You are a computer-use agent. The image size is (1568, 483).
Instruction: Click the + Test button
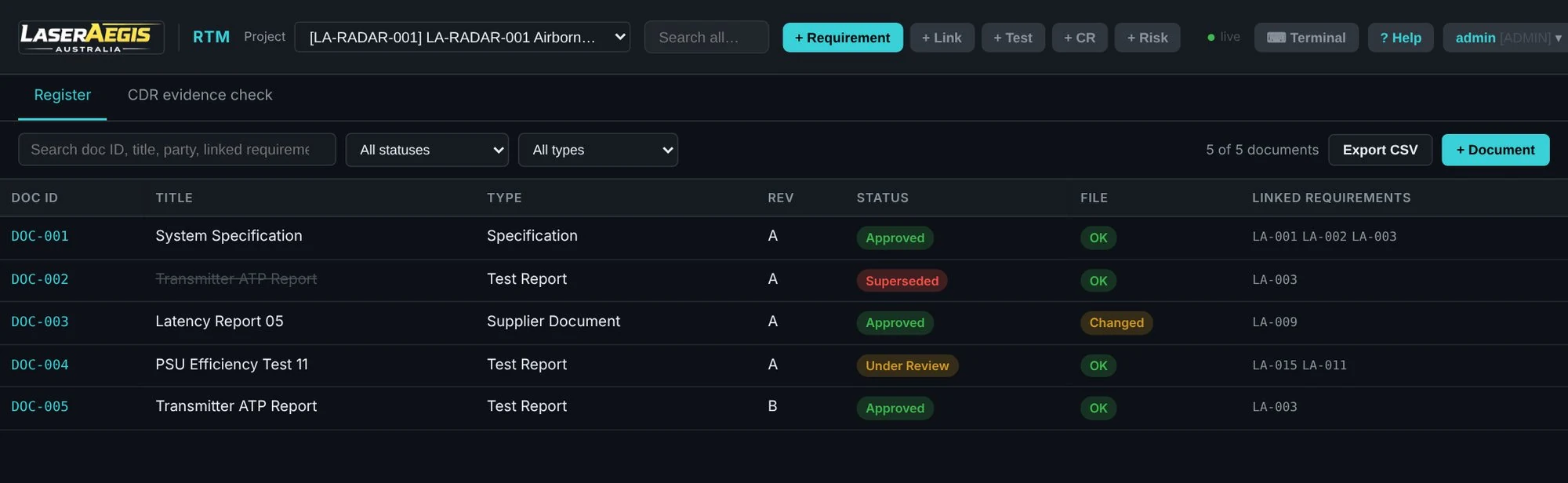(1013, 37)
